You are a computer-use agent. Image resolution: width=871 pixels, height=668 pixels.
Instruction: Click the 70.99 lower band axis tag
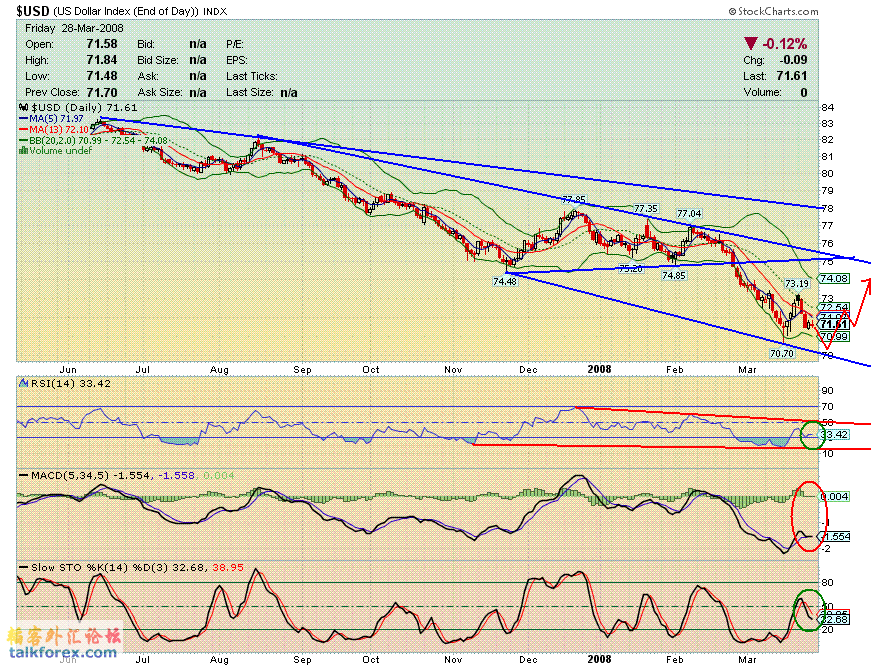click(834, 336)
